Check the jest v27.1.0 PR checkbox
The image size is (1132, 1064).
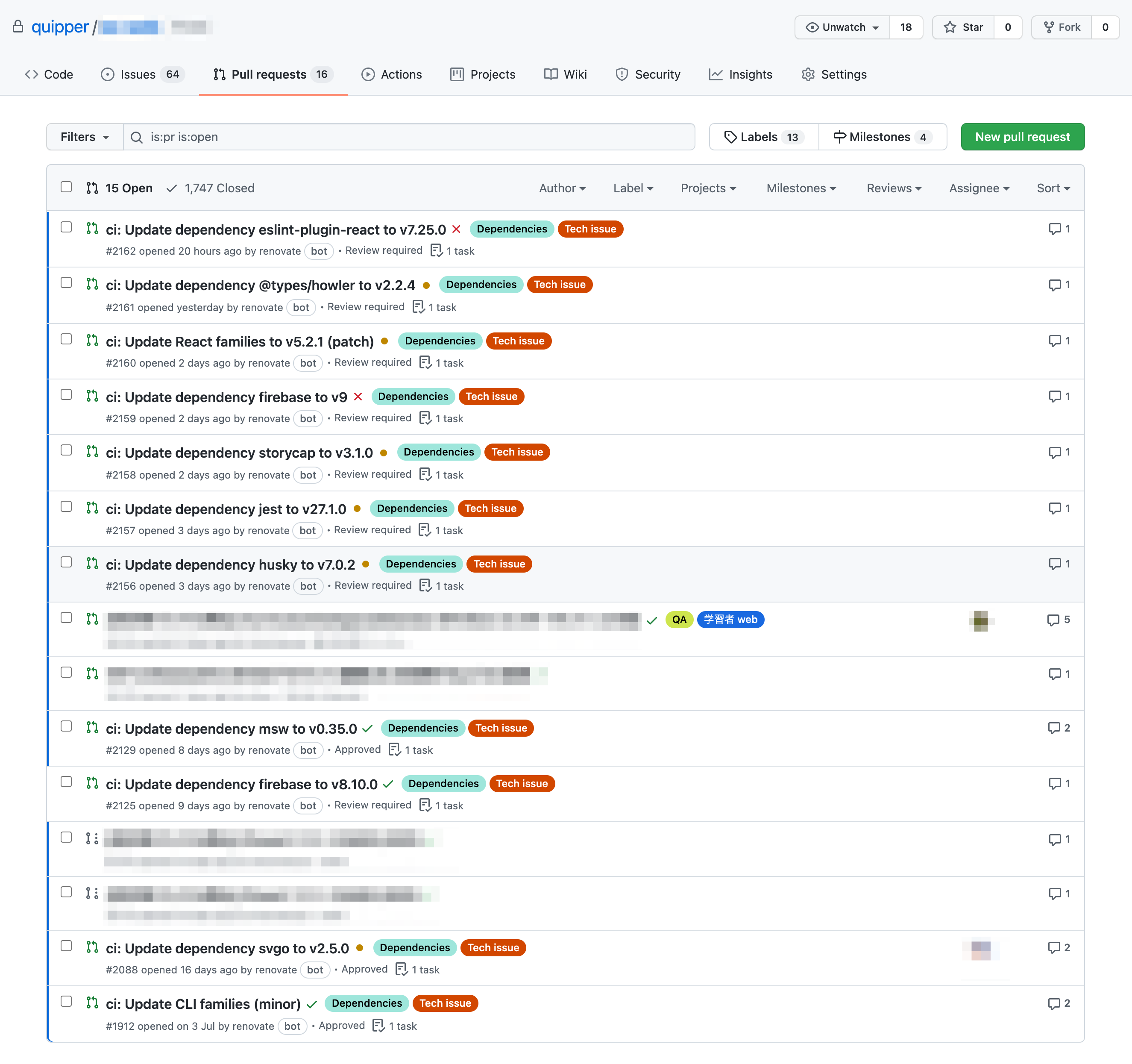point(67,506)
